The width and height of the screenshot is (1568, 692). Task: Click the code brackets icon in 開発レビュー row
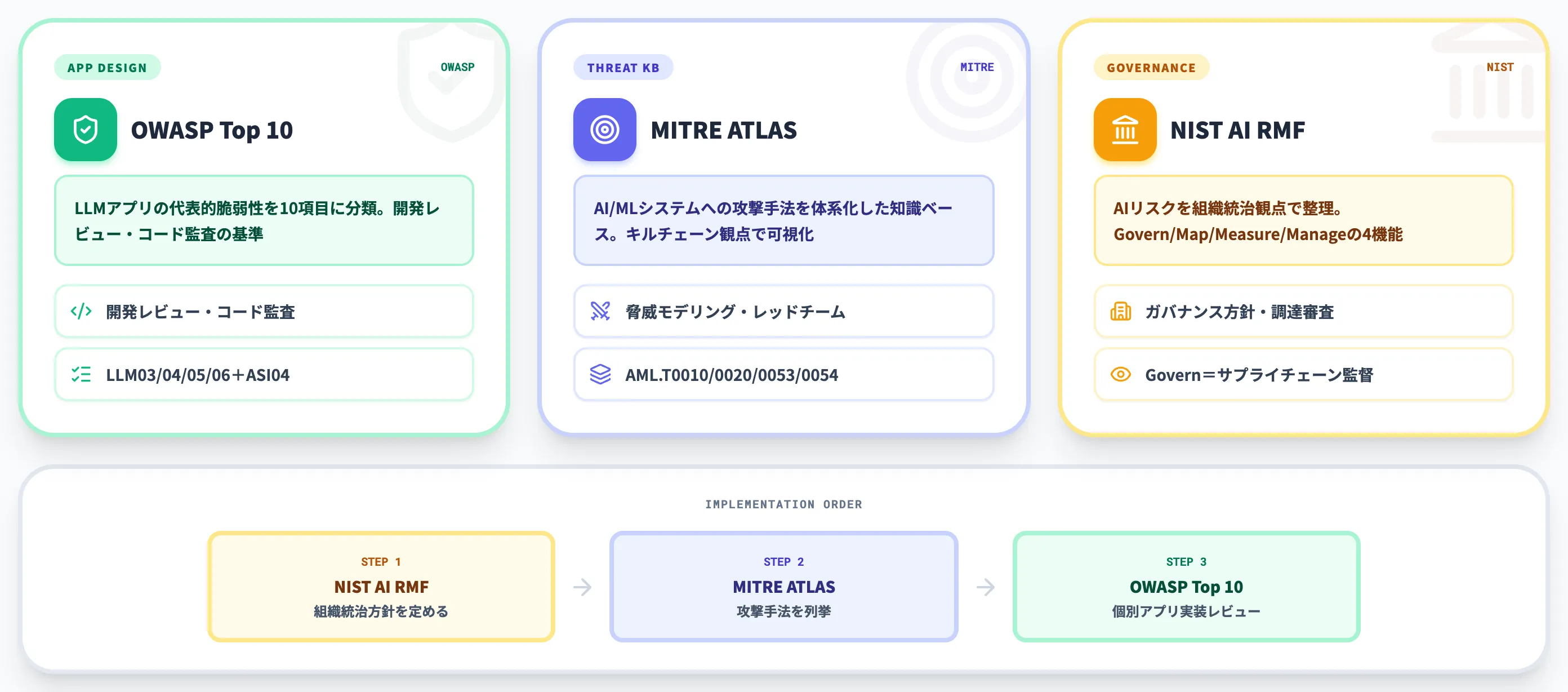click(x=81, y=311)
